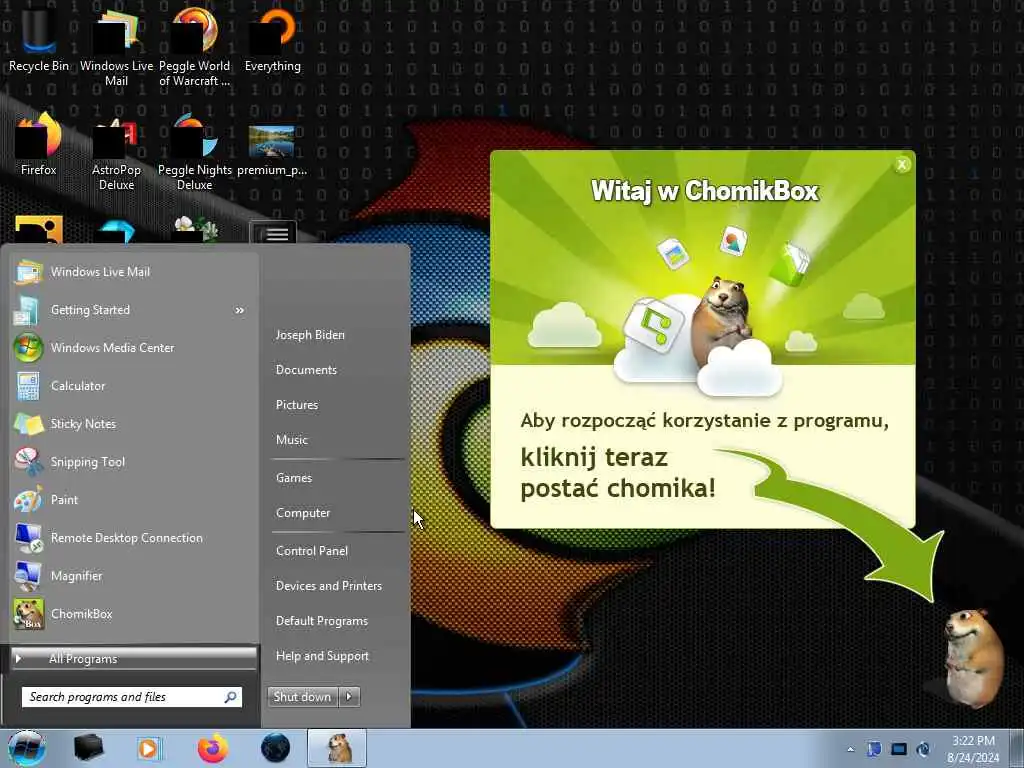Click the Getting Started icon in Start menu
The width and height of the screenshot is (1024, 768).
pyautogui.click(x=28, y=310)
